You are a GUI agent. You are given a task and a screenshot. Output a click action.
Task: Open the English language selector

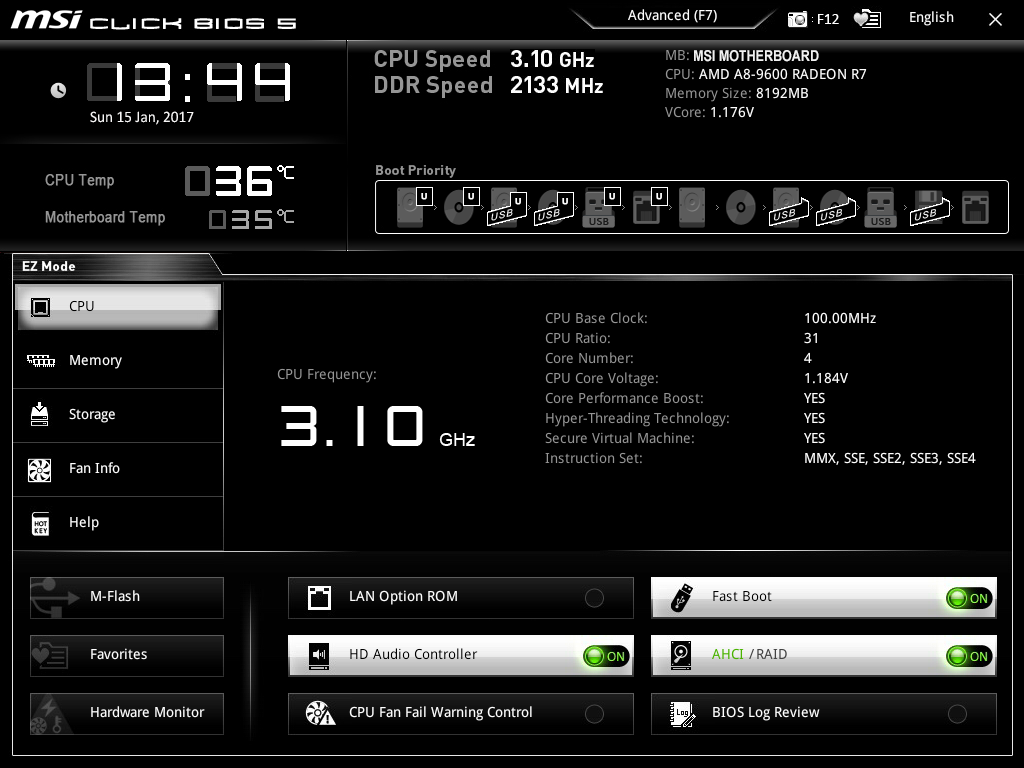(x=930, y=17)
